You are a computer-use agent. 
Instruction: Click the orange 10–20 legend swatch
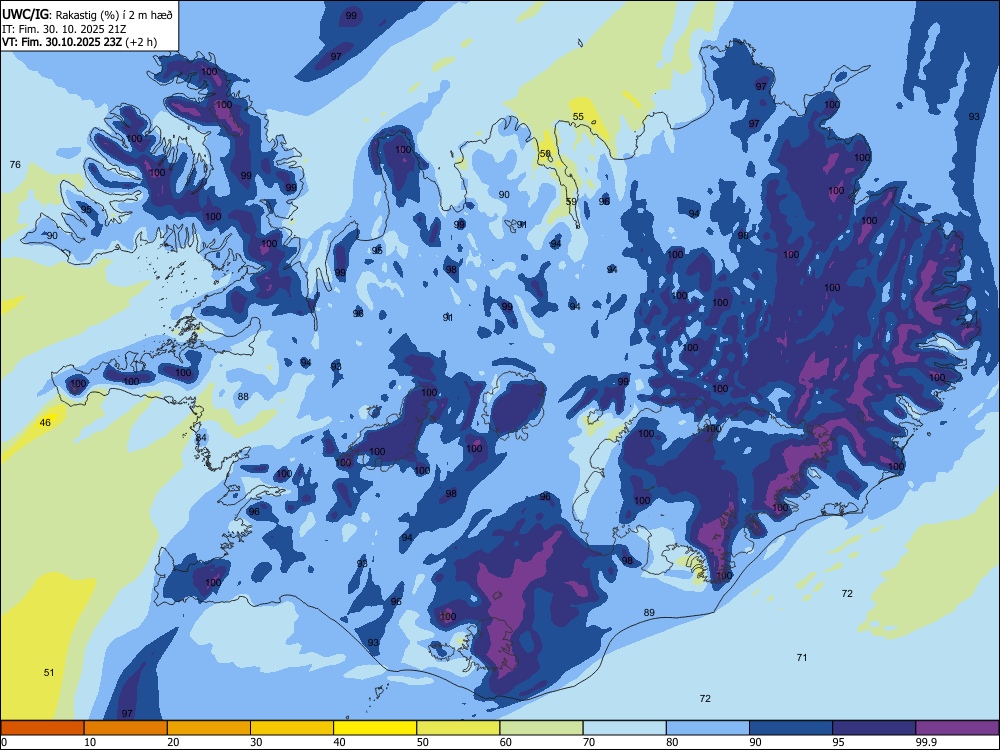[x=126, y=728]
